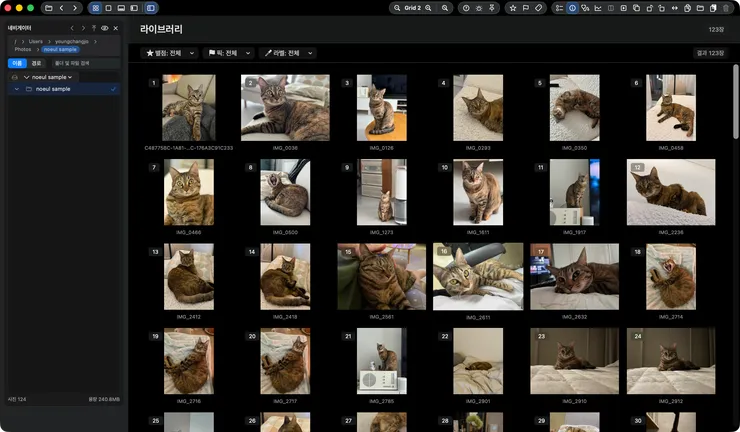Switch to the 경로 tab
Screen dimensions: 740x432
(36, 63)
